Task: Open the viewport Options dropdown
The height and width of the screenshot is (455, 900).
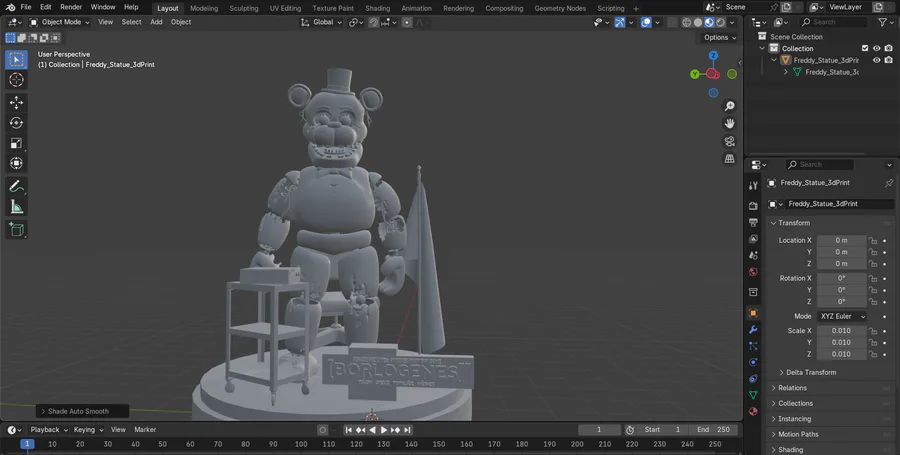Action: pyautogui.click(x=720, y=37)
